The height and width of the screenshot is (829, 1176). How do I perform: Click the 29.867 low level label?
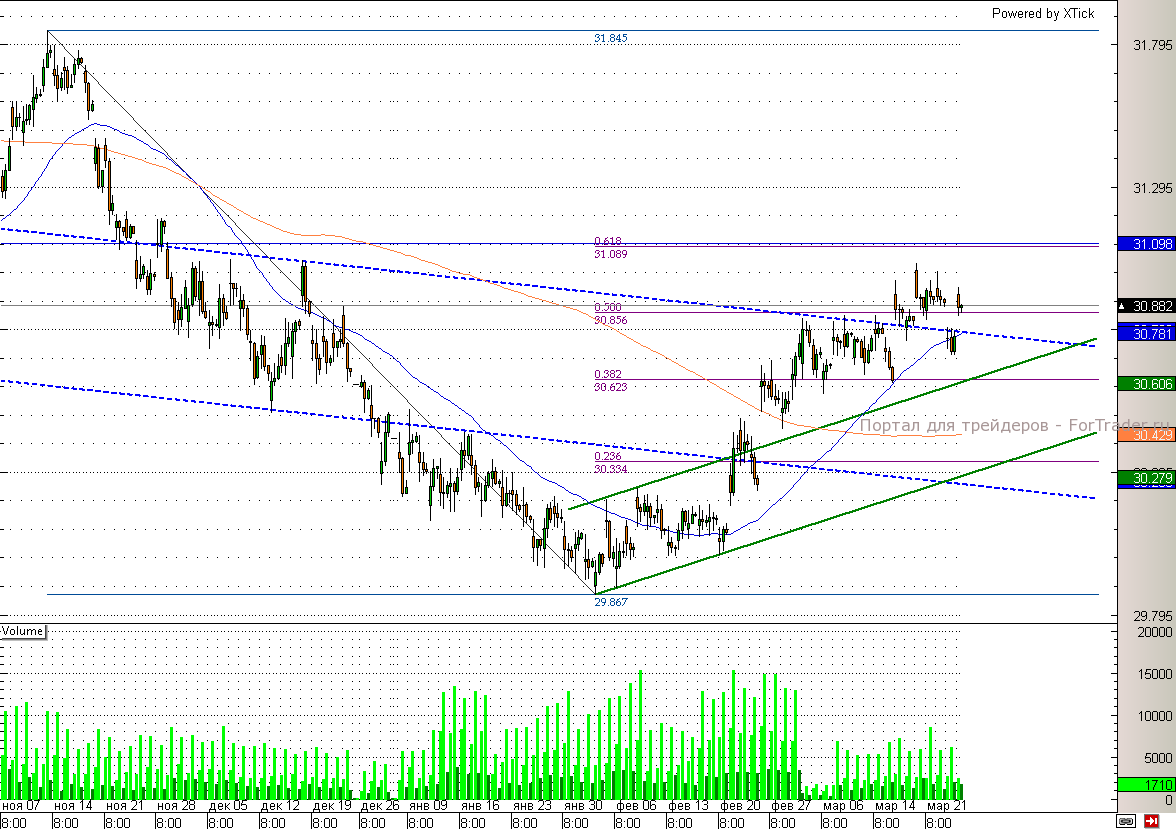610,602
